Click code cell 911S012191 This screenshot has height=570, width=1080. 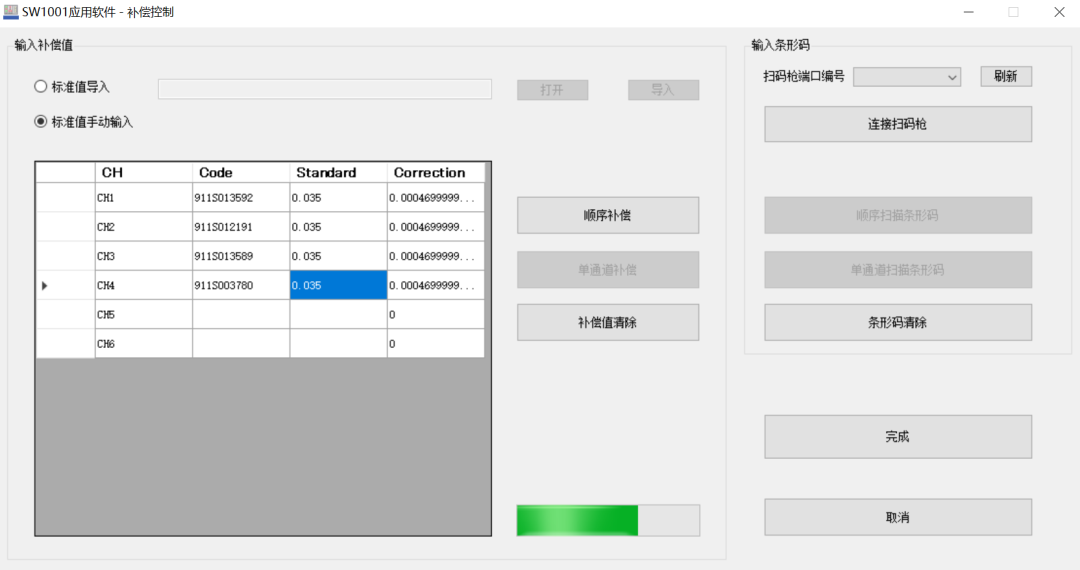[241, 226]
